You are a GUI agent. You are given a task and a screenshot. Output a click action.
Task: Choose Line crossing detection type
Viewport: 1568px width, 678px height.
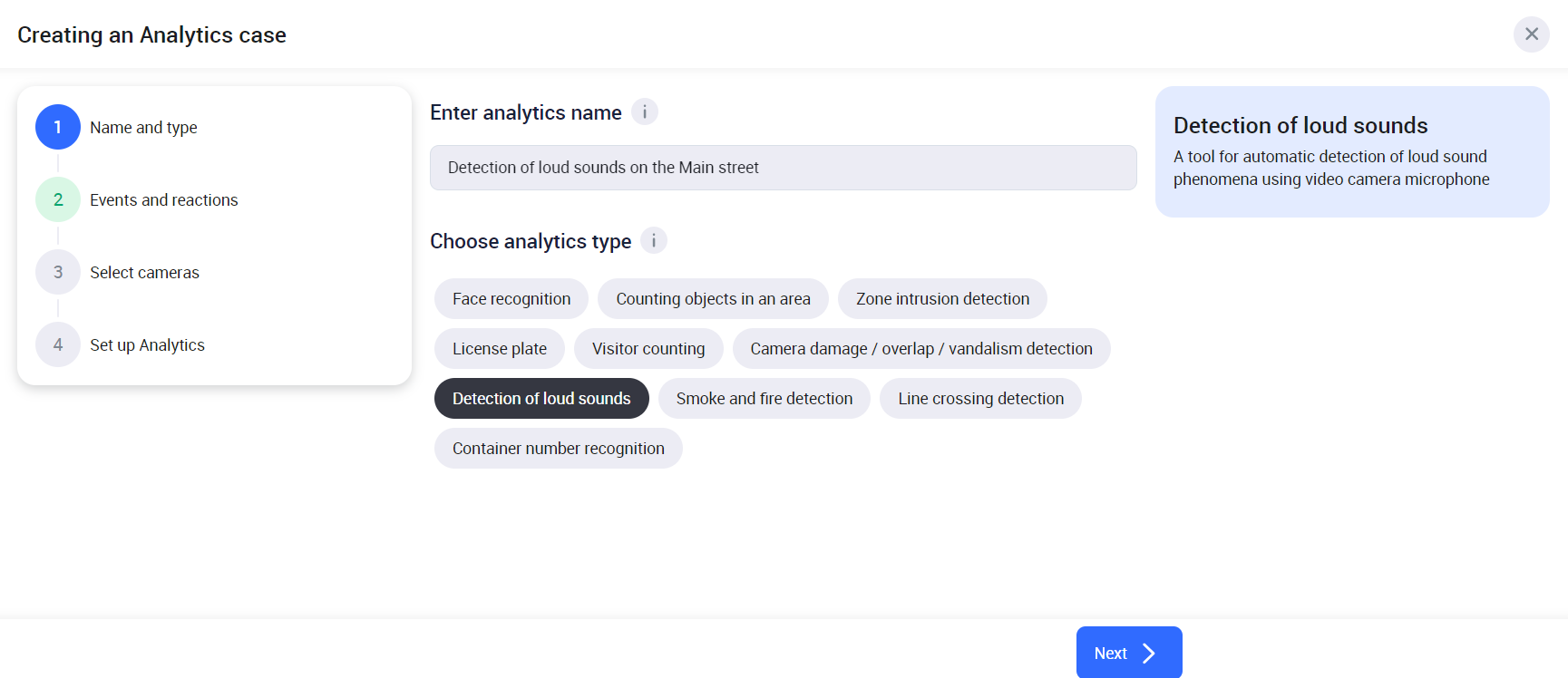point(980,399)
